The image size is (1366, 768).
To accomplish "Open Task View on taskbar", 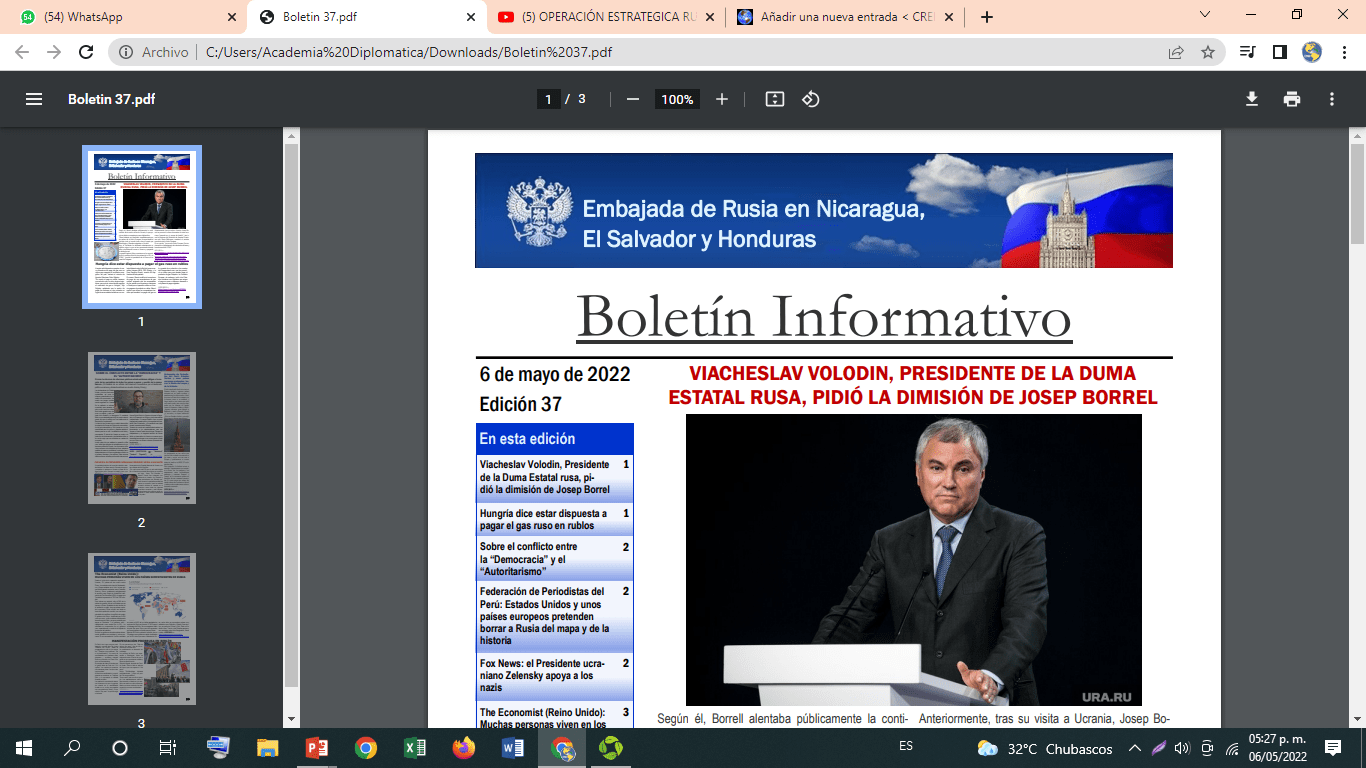I will pyautogui.click(x=168, y=747).
